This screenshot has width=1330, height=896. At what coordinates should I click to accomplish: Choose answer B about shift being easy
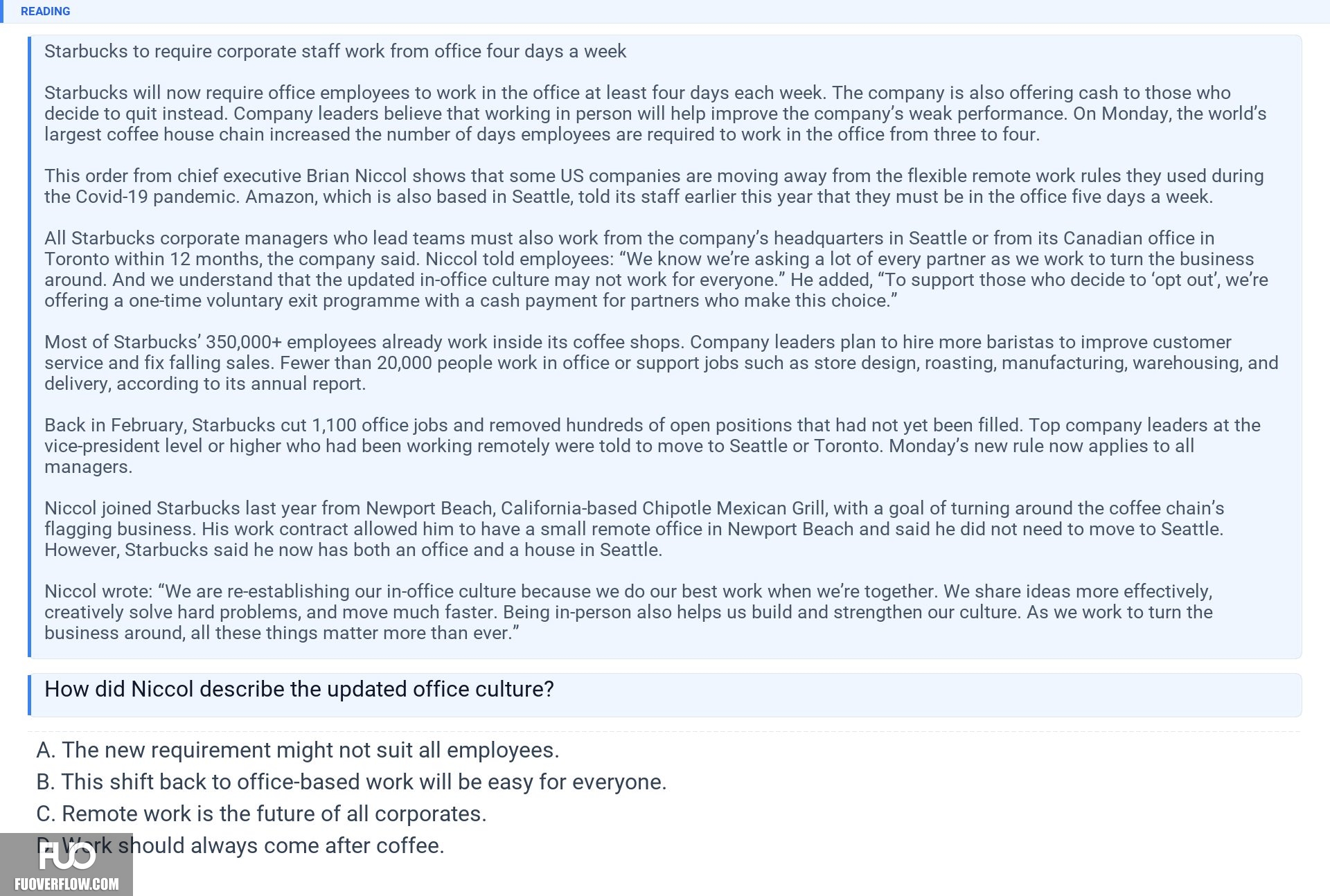click(x=351, y=782)
